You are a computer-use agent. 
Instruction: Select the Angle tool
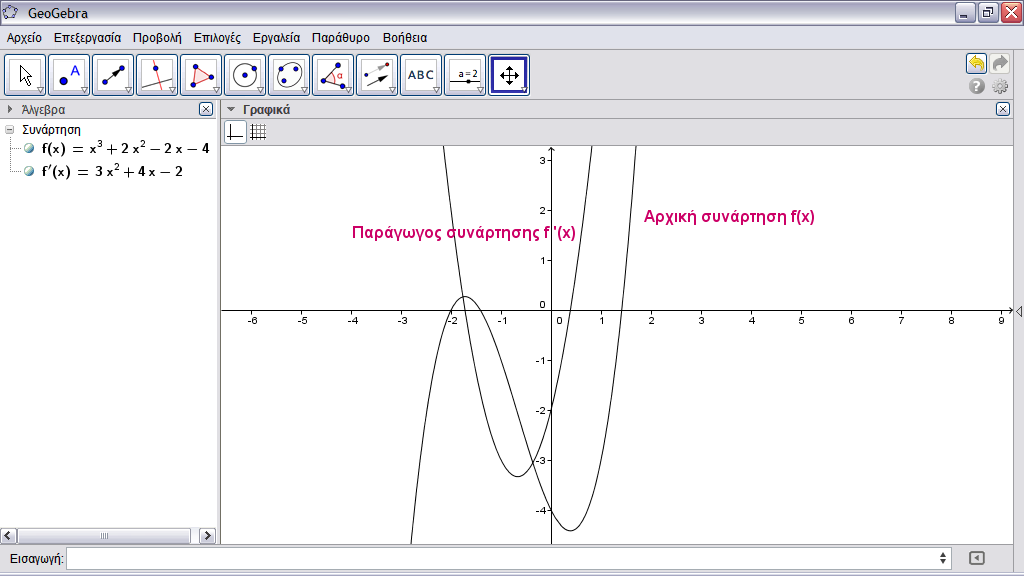click(332, 75)
